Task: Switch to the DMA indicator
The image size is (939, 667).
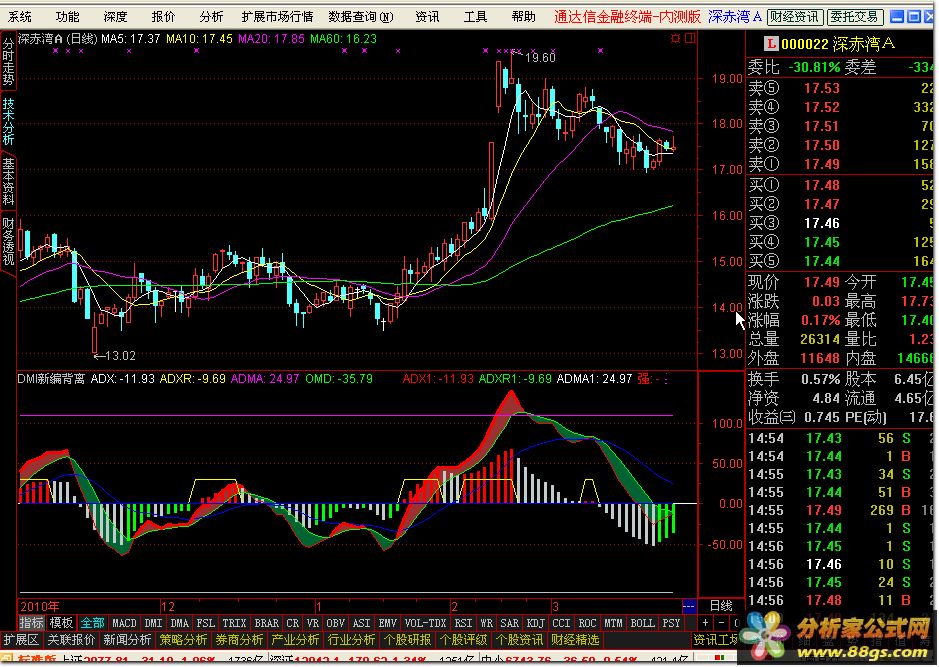Action: 179,623
